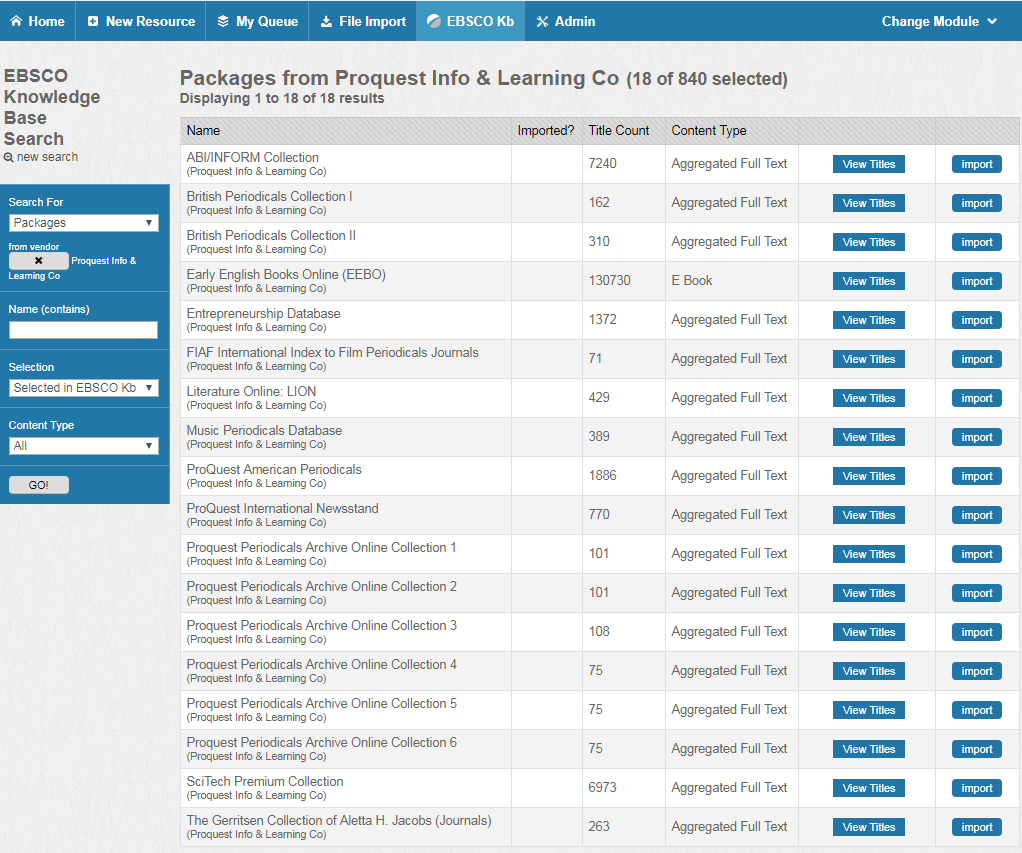View titles for The Gerritsen Collection

(x=868, y=828)
